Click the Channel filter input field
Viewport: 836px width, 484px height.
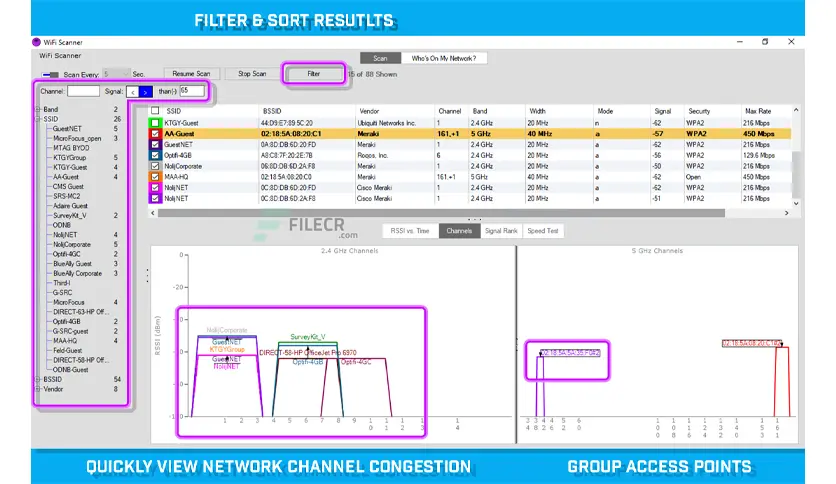[84, 92]
